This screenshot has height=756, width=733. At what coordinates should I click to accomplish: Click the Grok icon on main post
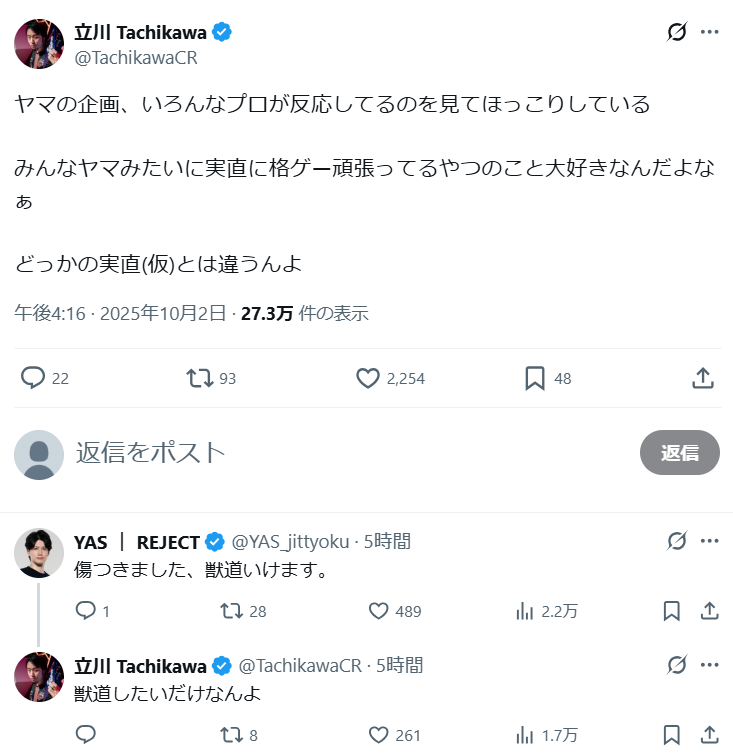pyautogui.click(x=677, y=32)
